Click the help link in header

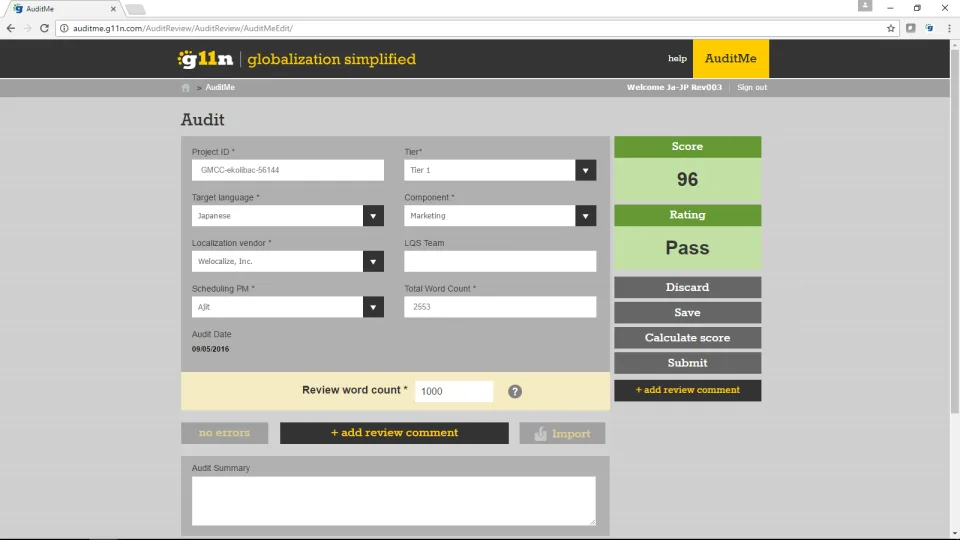[677, 59]
